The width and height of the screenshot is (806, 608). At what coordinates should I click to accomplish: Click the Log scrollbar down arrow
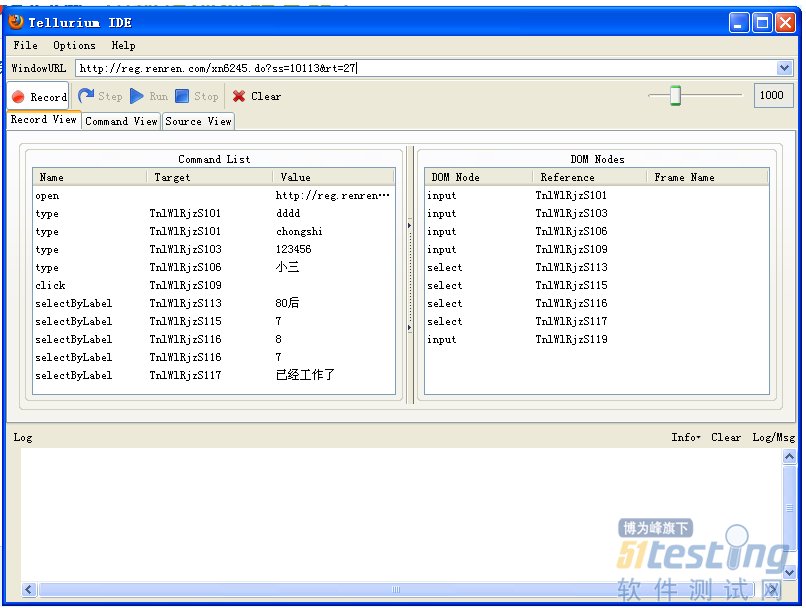[789, 572]
